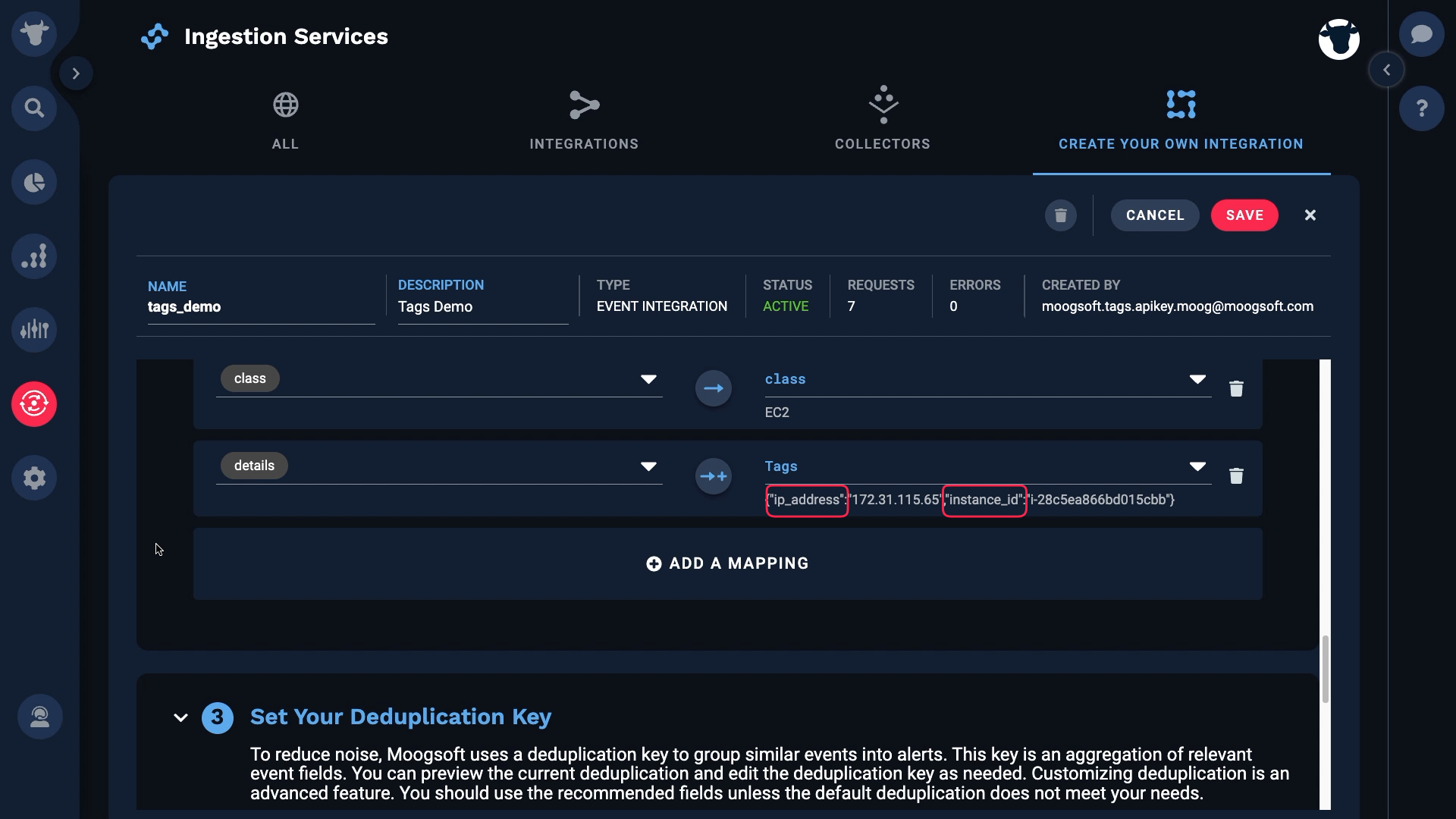Open the class source field dropdown

(648, 379)
